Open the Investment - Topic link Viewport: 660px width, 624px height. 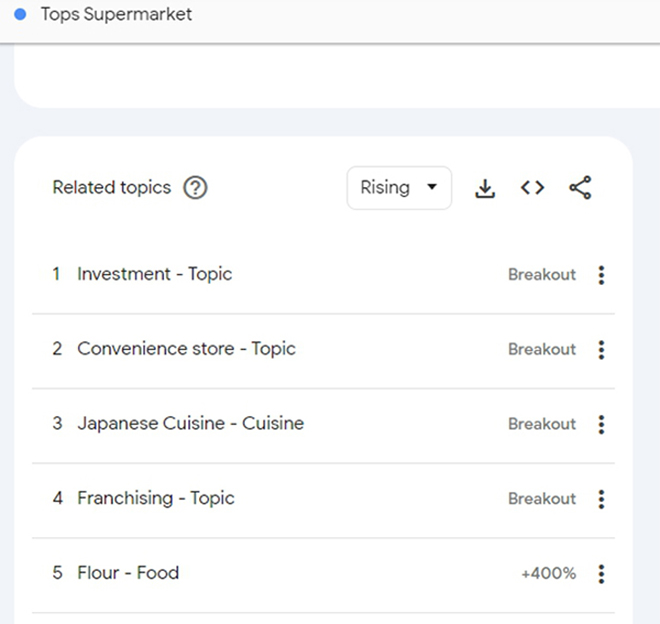[x=154, y=274]
